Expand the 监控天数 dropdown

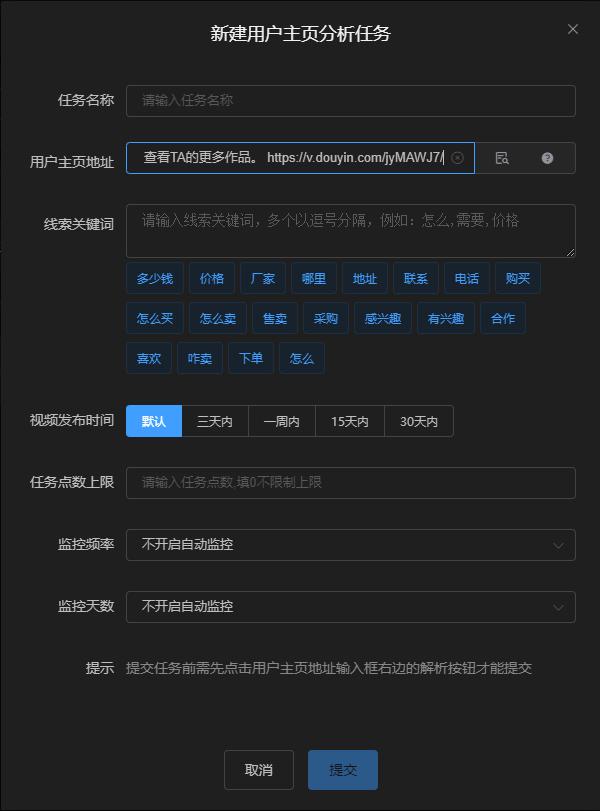(x=351, y=607)
